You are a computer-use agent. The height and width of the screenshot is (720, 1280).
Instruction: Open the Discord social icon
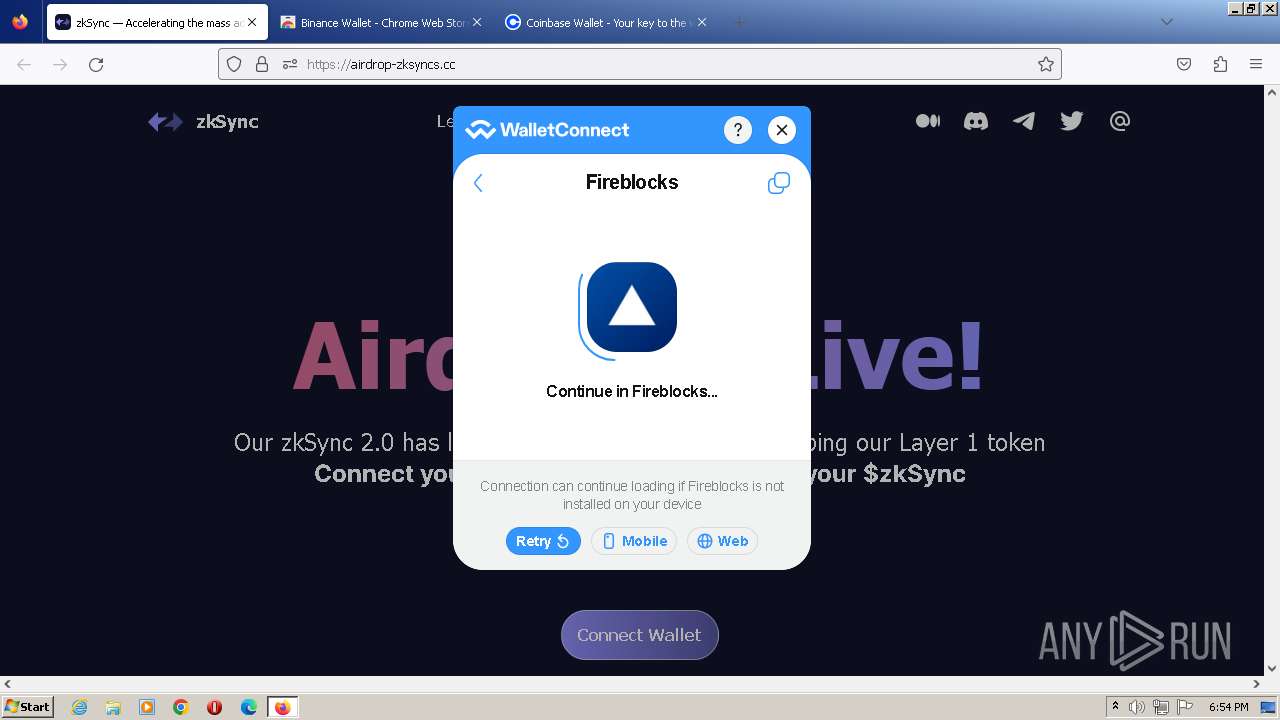(976, 121)
